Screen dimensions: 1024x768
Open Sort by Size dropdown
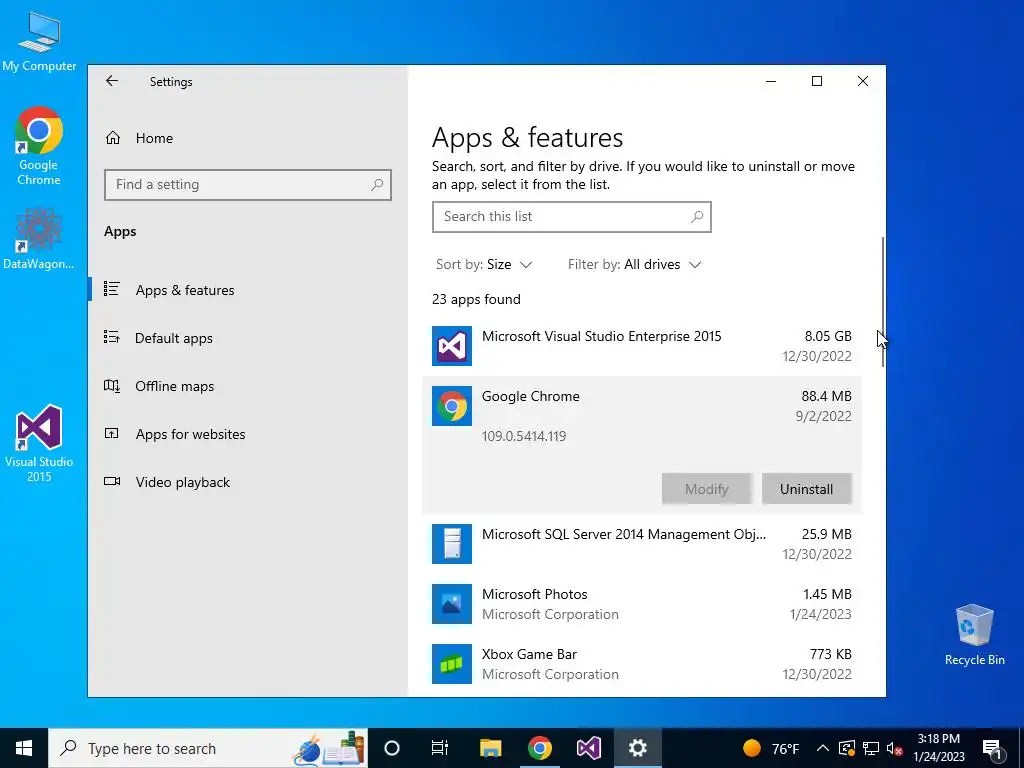pyautogui.click(x=484, y=264)
